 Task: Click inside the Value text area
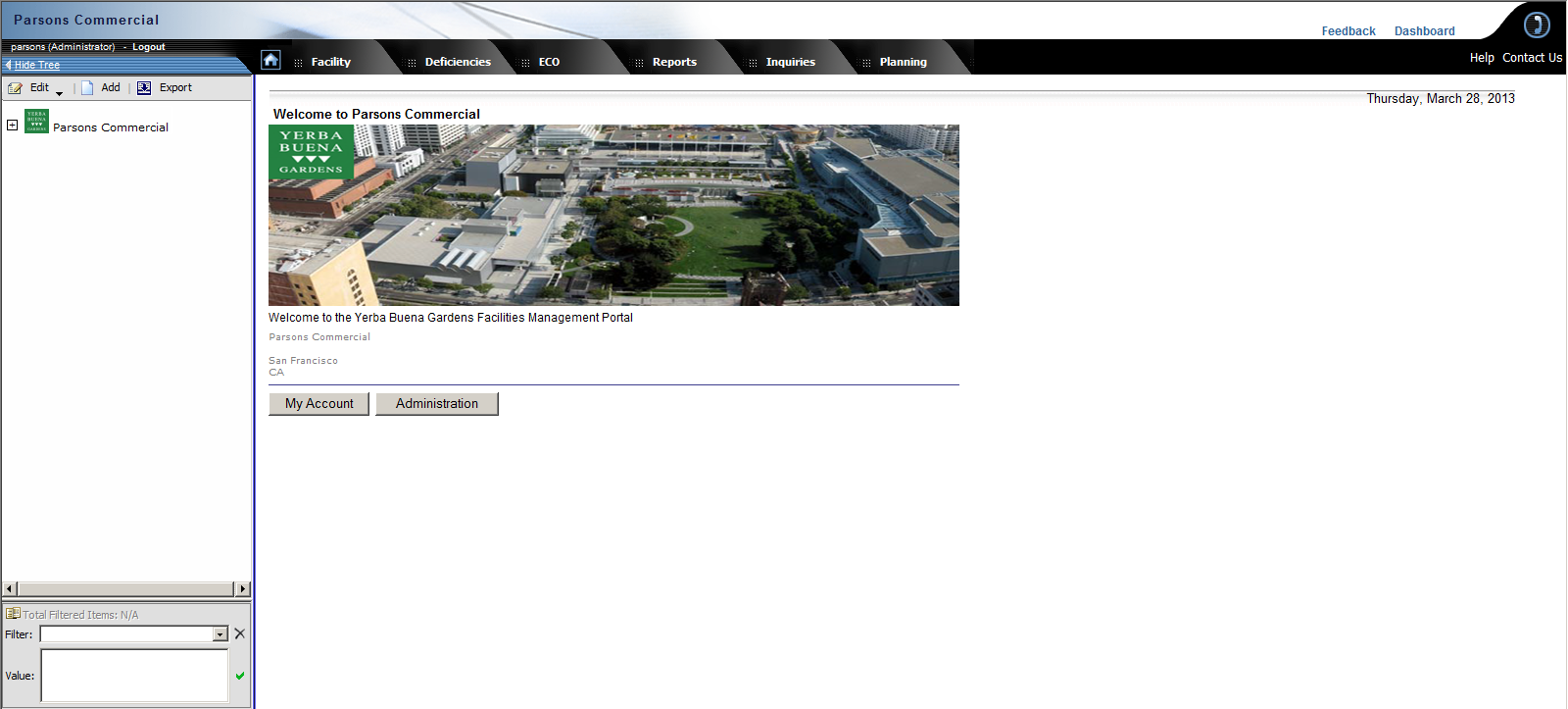pyautogui.click(x=134, y=676)
